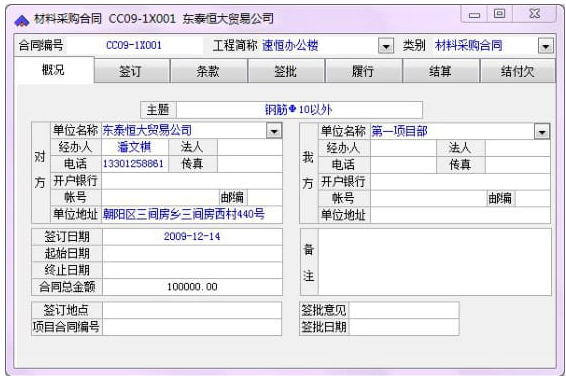The width and height of the screenshot is (566, 376).
Task: Click the 我方 开户银行 field
Action: pos(460,182)
